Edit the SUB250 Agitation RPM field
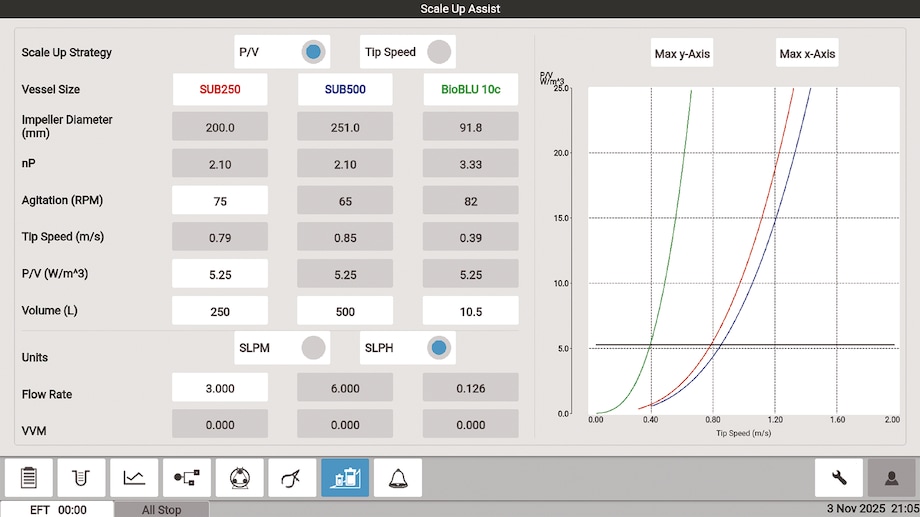This screenshot has height=517, width=920. pyautogui.click(x=220, y=201)
